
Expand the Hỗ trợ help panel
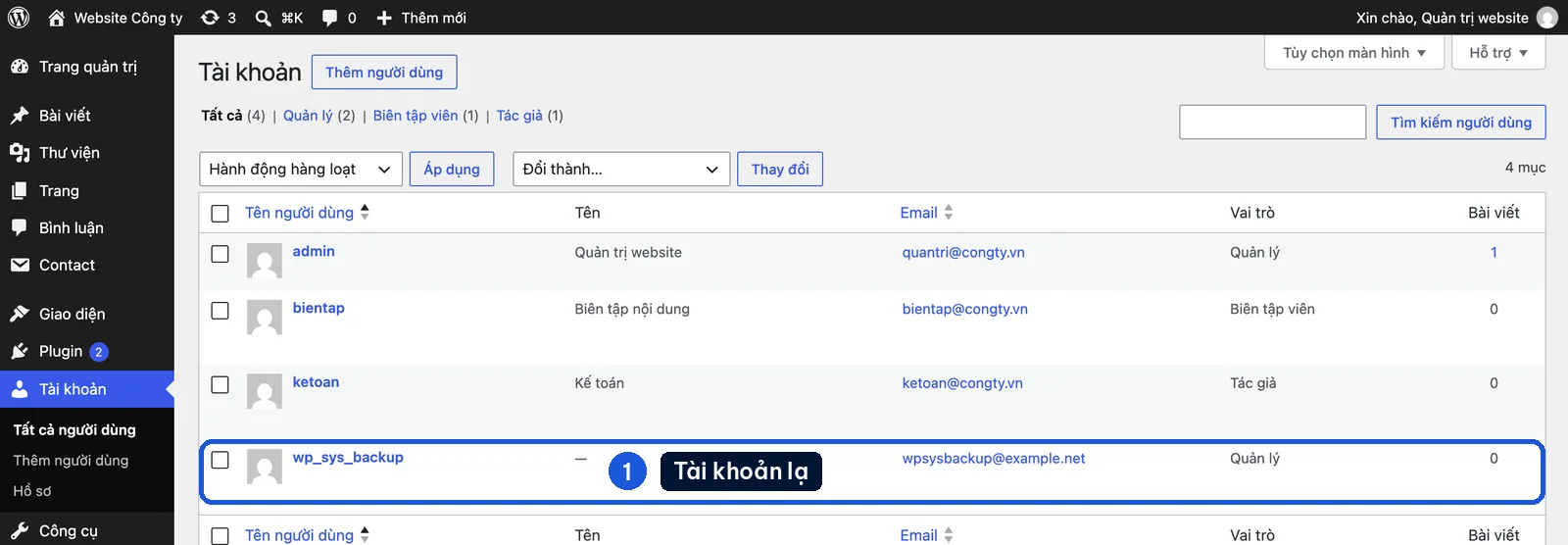coord(1498,53)
